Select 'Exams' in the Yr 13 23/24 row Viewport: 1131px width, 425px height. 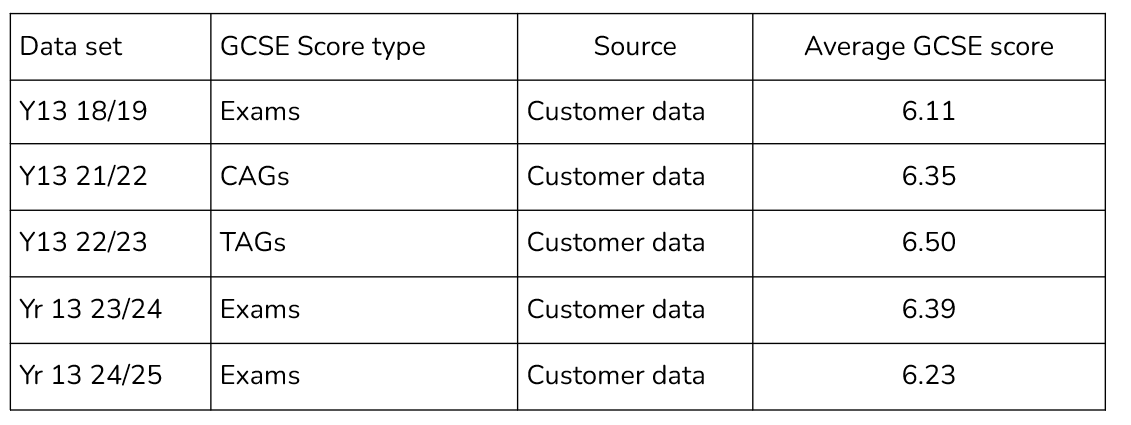[x=260, y=310]
